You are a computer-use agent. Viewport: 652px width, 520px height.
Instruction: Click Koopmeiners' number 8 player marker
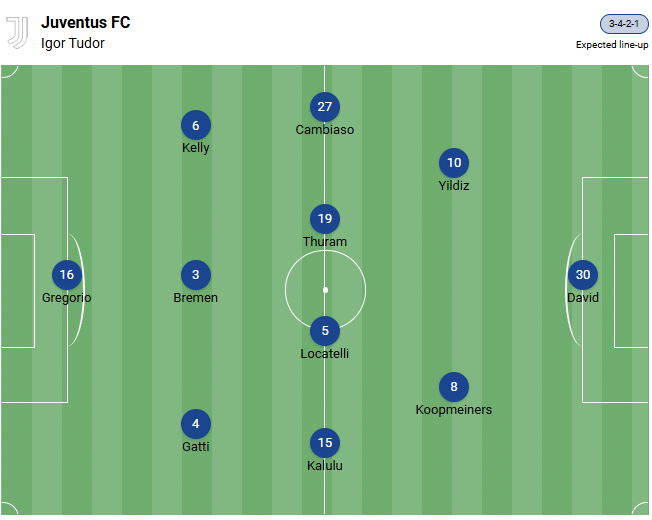tap(454, 387)
